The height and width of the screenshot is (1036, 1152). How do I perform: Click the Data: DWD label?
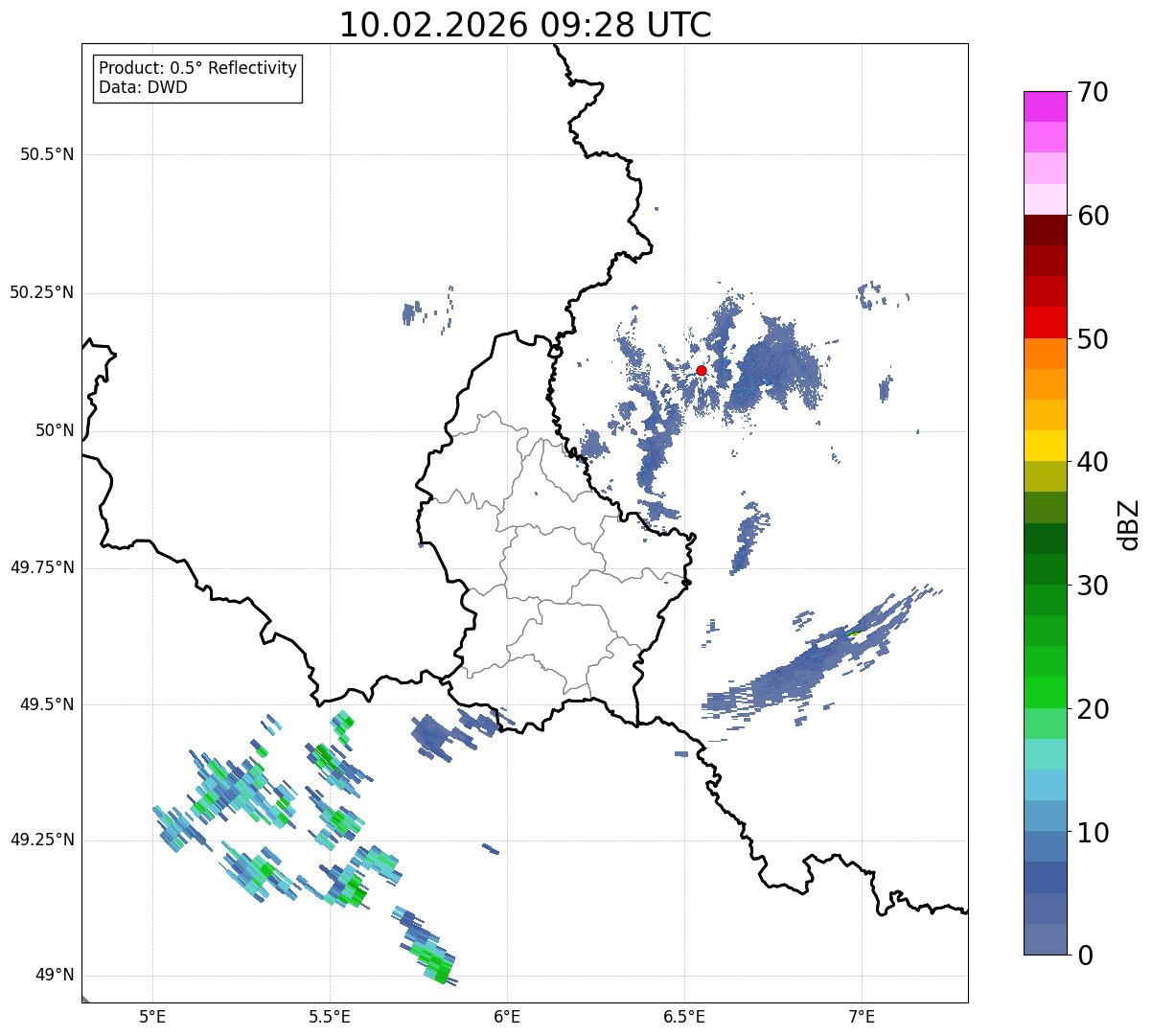(143, 88)
